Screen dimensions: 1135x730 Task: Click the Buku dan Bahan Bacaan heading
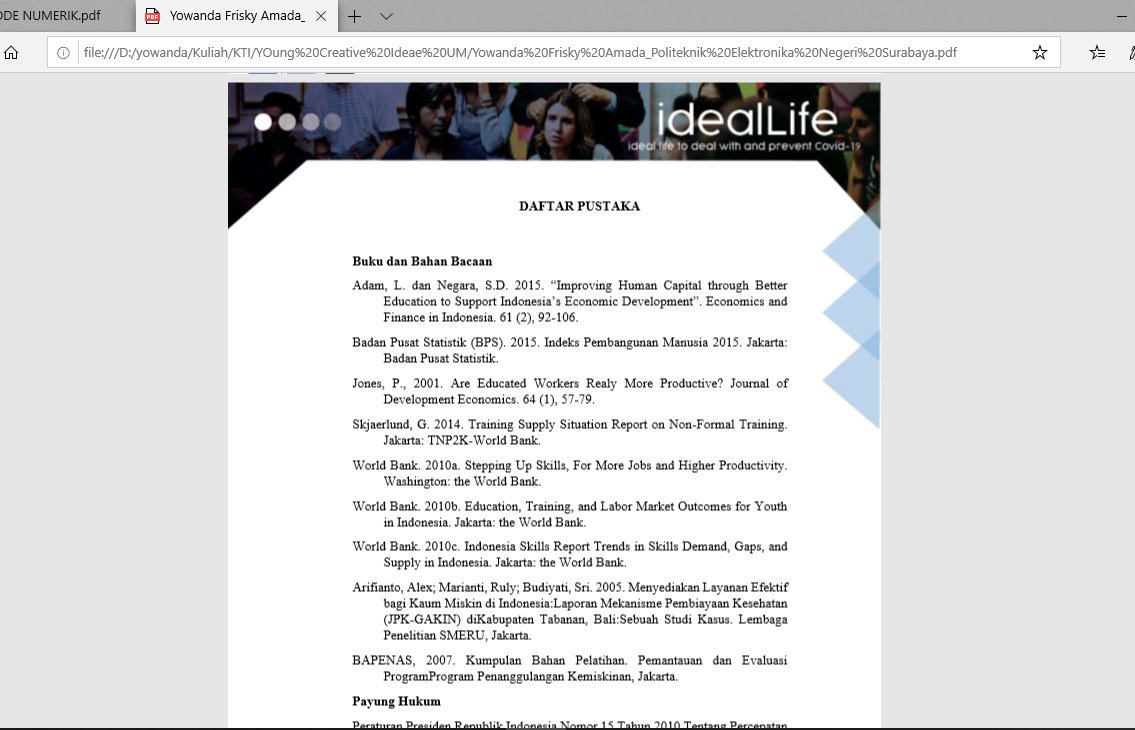pos(422,261)
